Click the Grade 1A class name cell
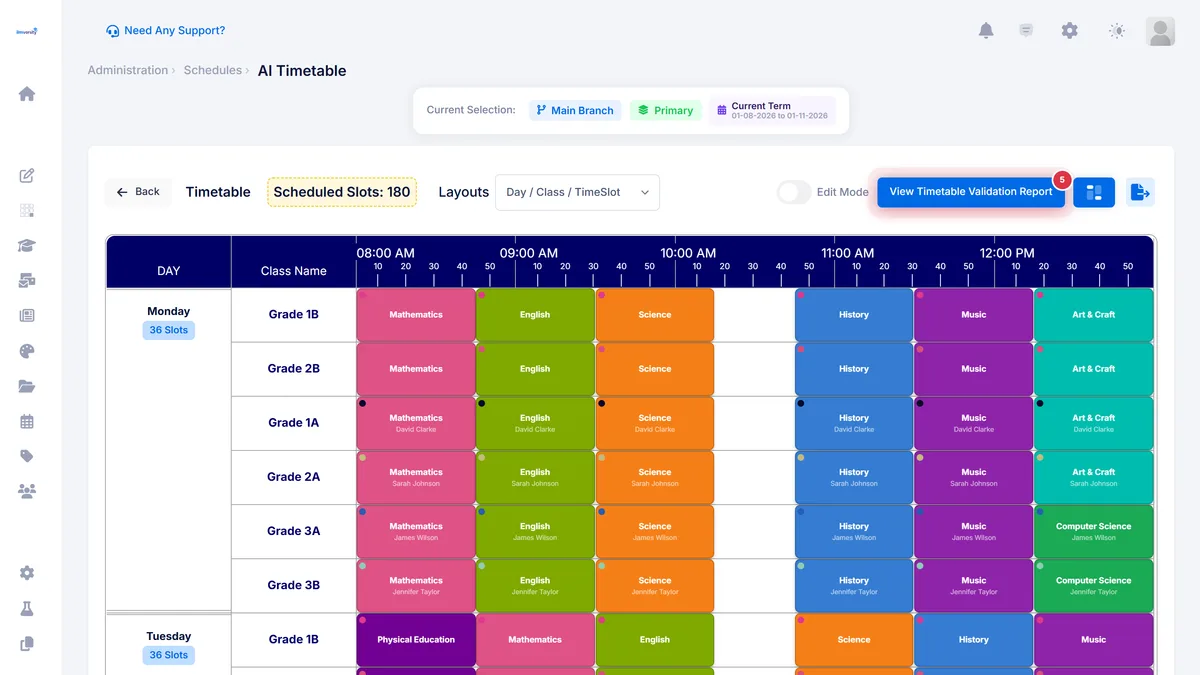 [293, 423]
